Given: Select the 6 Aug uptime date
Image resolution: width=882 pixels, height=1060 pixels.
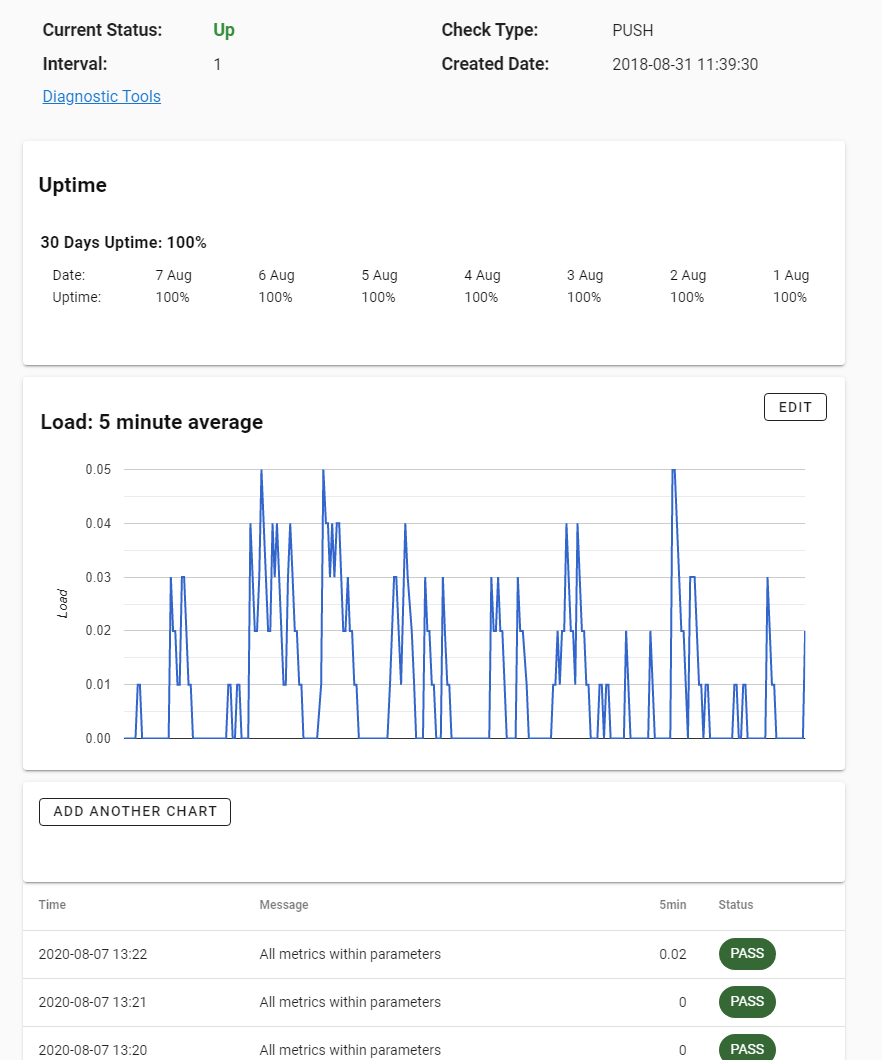Looking at the screenshot, I should coord(276,275).
